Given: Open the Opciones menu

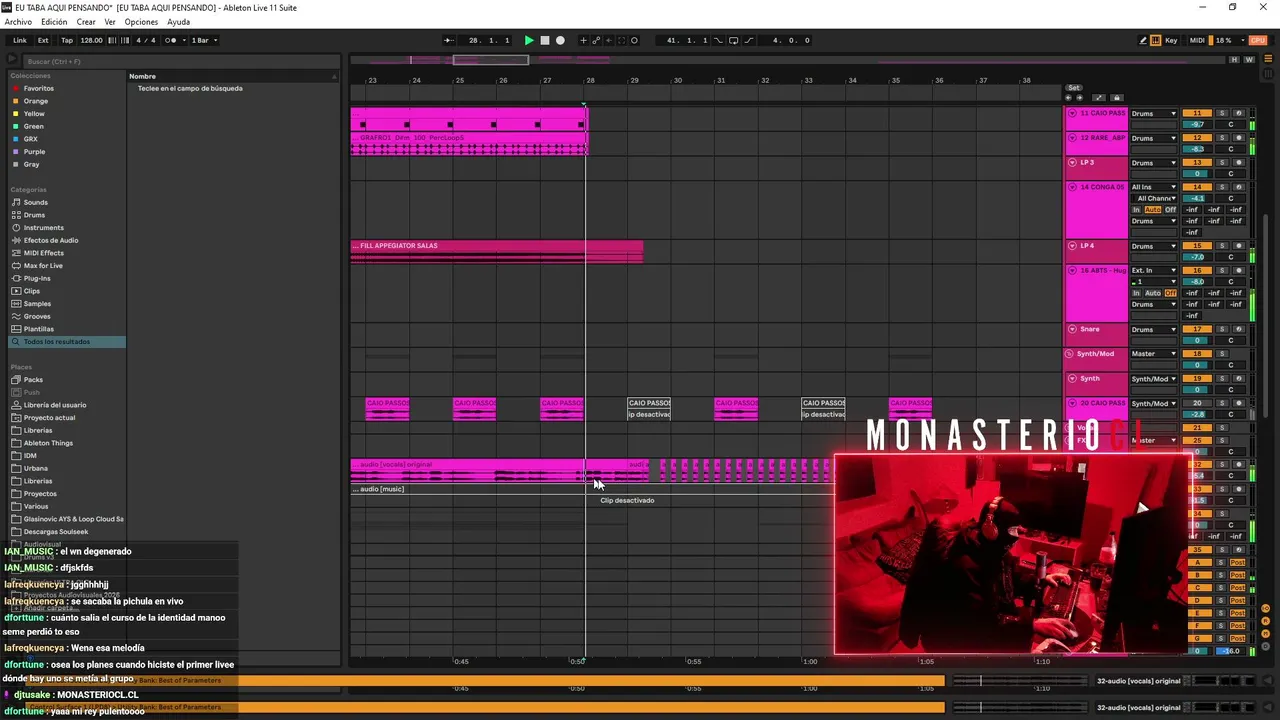Looking at the screenshot, I should pos(141,22).
